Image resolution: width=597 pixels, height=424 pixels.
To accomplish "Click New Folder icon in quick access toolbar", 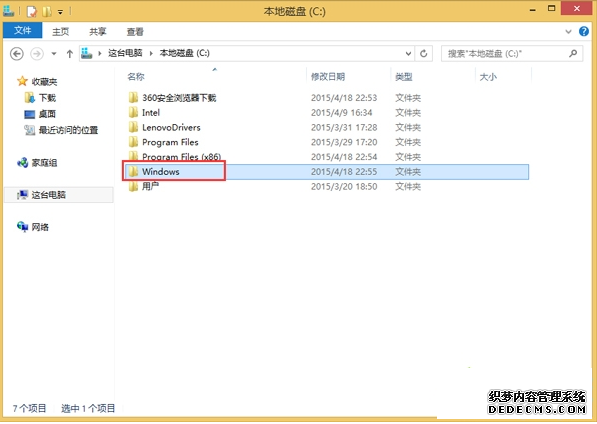I will [47, 12].
